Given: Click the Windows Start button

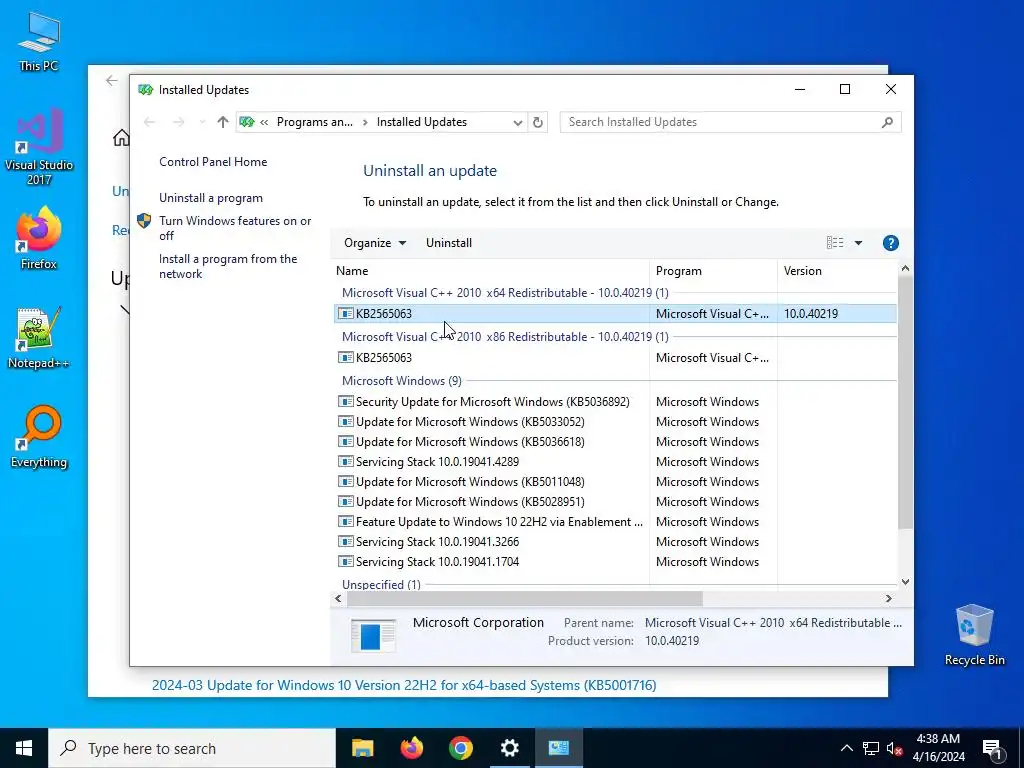Looking at the screenshot, I should (x=24, y=748).
